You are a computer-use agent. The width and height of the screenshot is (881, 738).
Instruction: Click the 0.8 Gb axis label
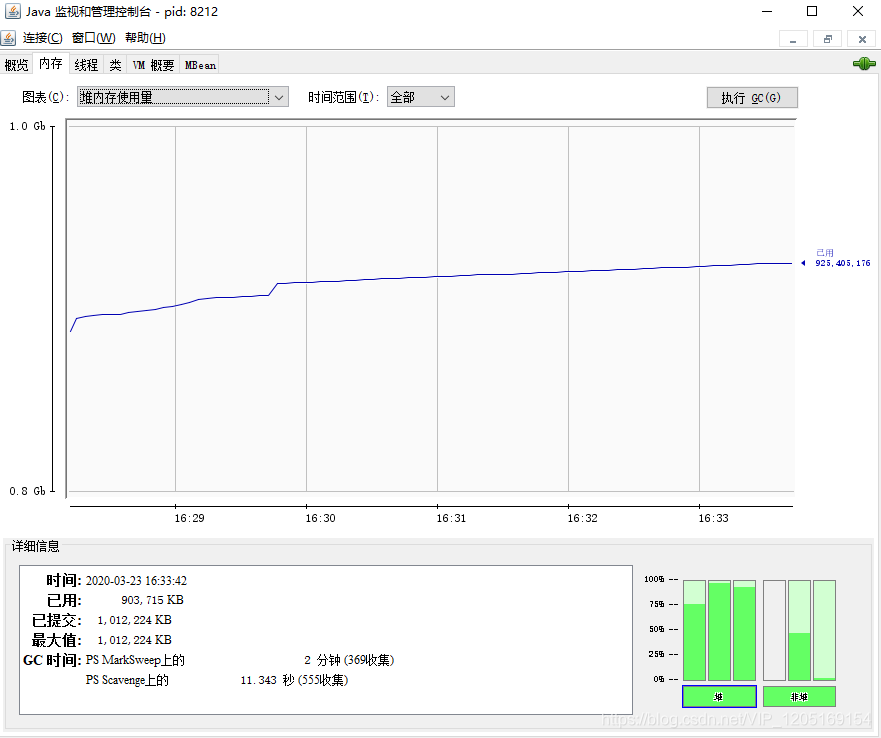coord(28,491)
